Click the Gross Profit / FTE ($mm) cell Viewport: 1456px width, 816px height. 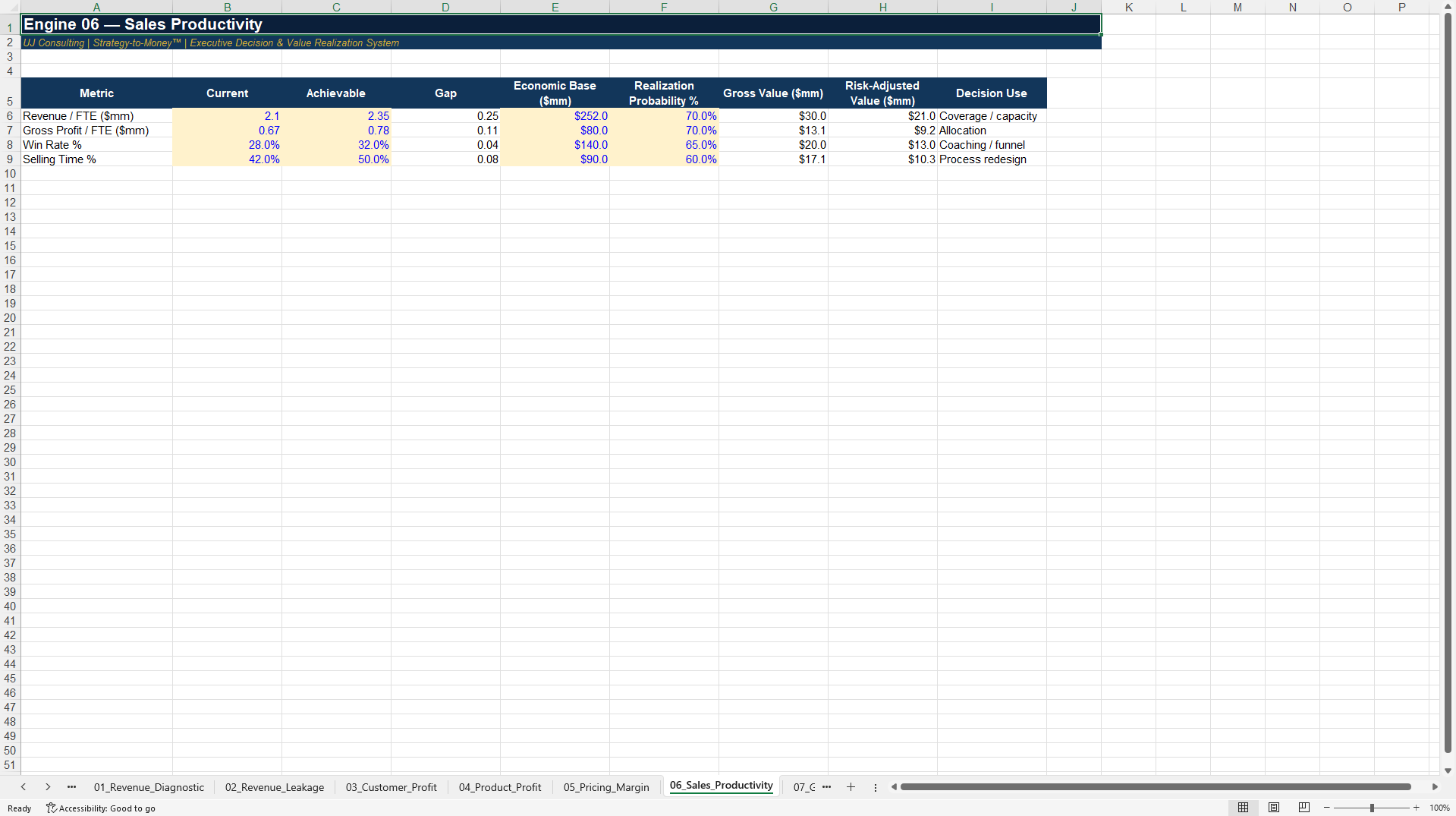96,131
